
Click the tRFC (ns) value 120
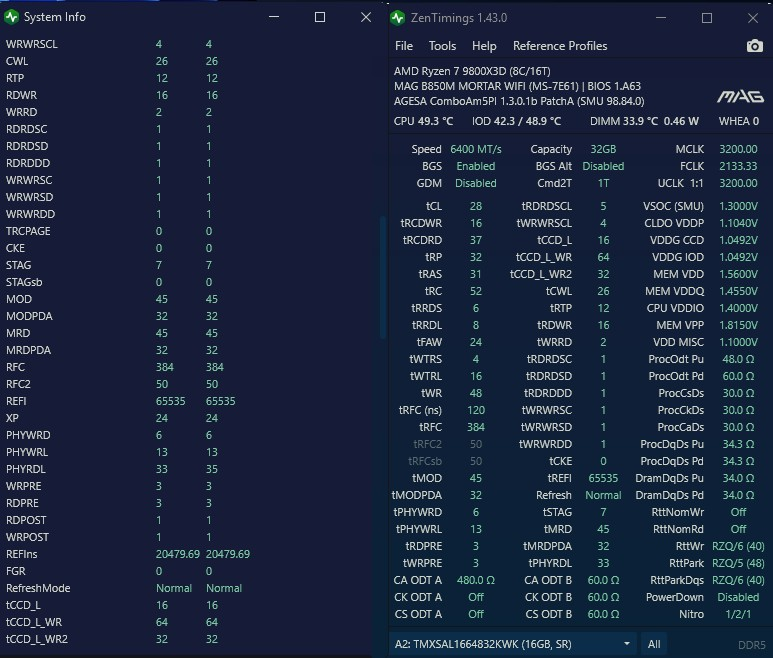point(476,410)
